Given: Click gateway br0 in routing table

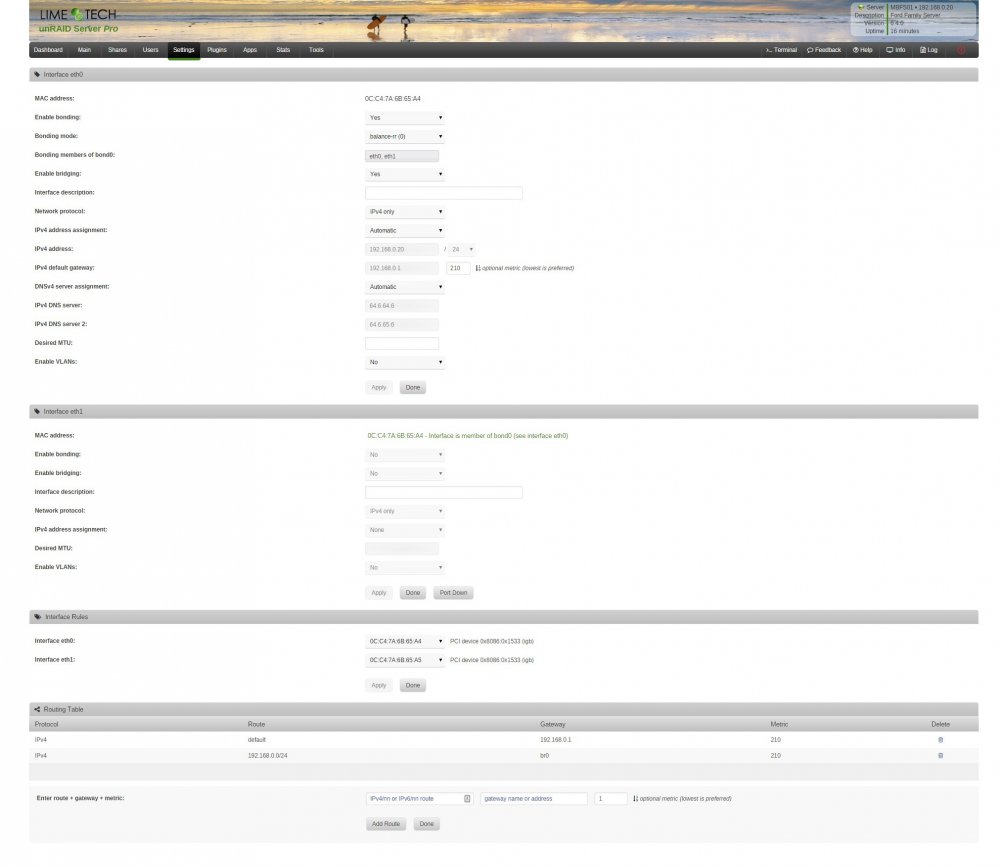Looking at the screenshot, I should coord(544,756).
